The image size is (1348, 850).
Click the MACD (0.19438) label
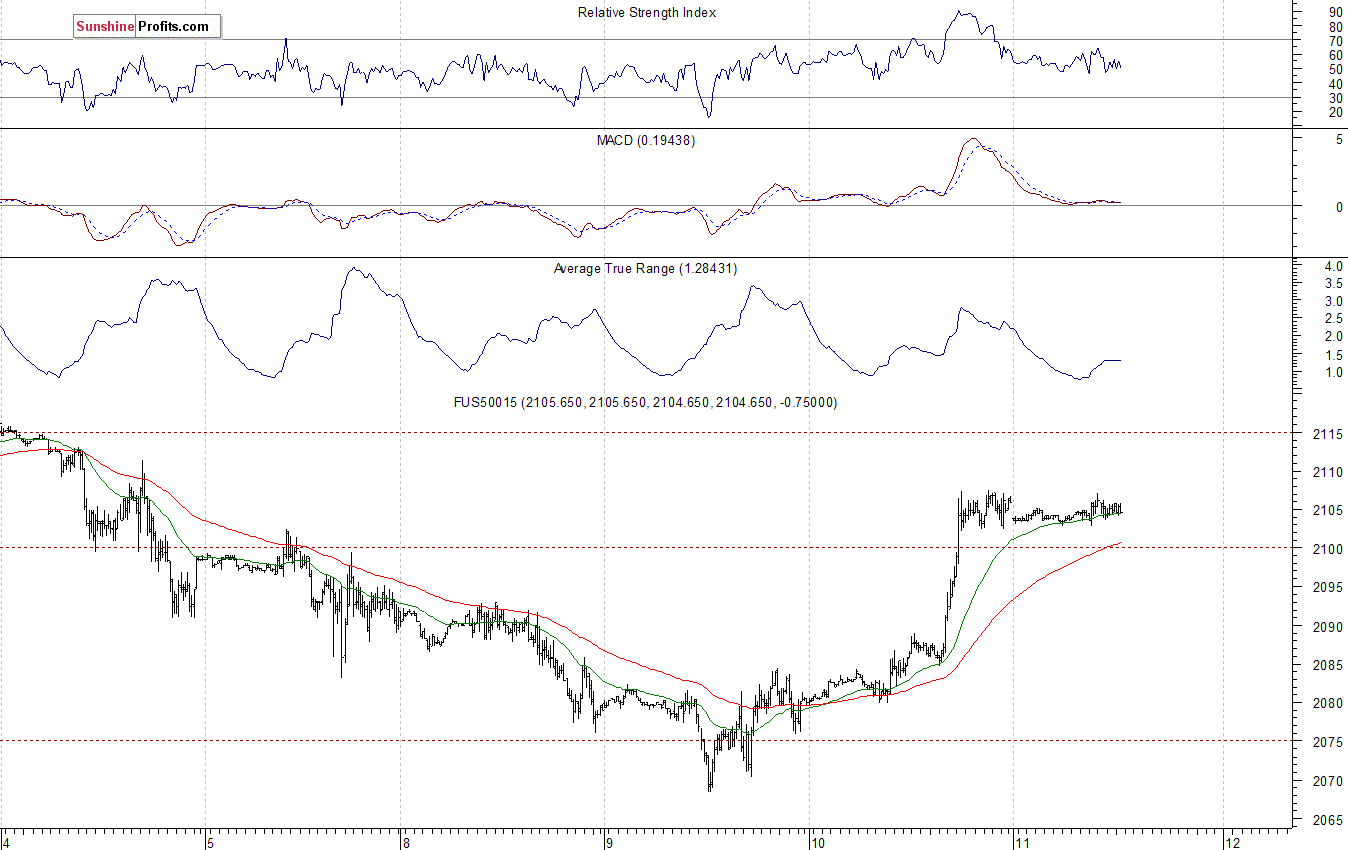point(646,141)
